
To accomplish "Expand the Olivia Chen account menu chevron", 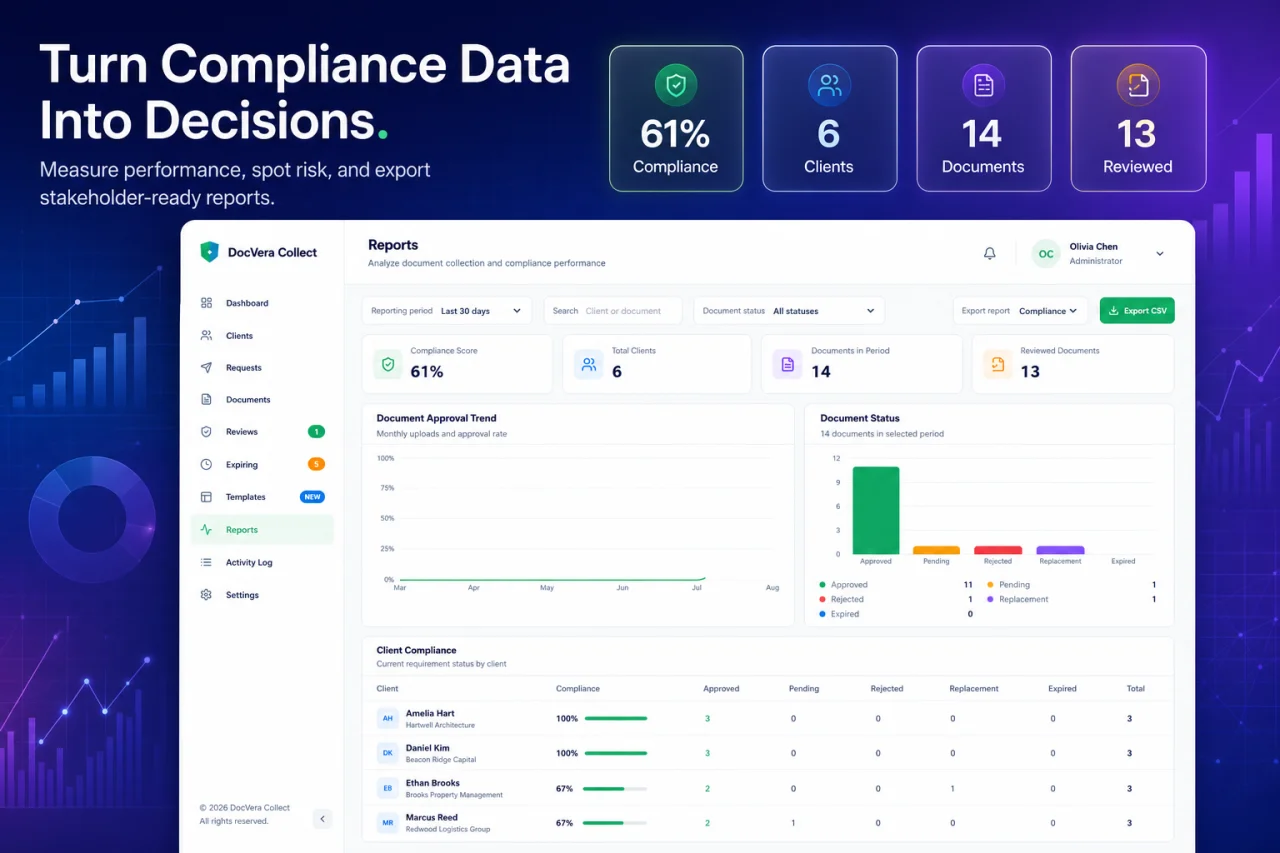I will (1160, 254).
